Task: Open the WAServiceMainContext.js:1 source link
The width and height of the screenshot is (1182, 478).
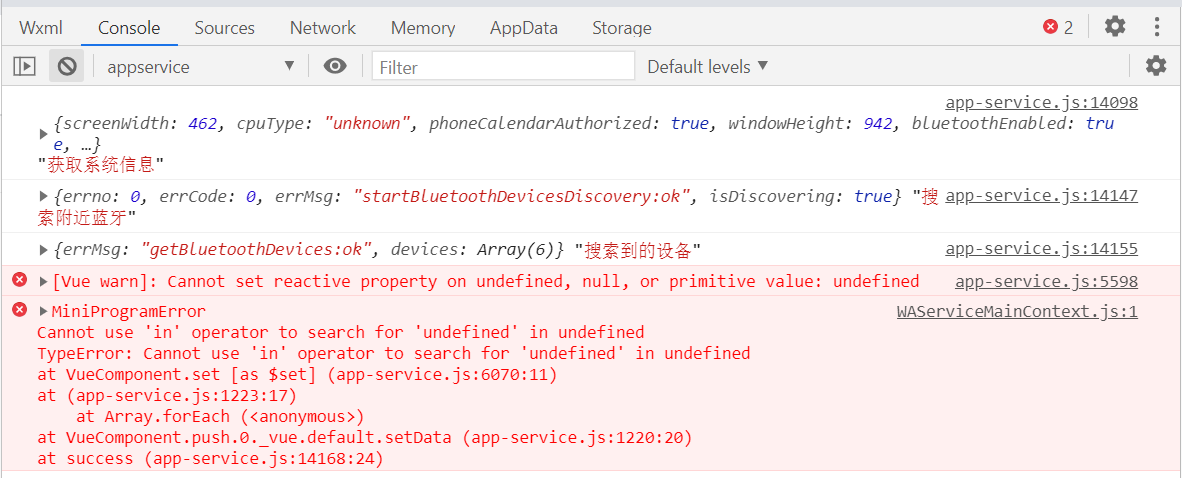Action: pyautogui.click(x=1018, y=311)
